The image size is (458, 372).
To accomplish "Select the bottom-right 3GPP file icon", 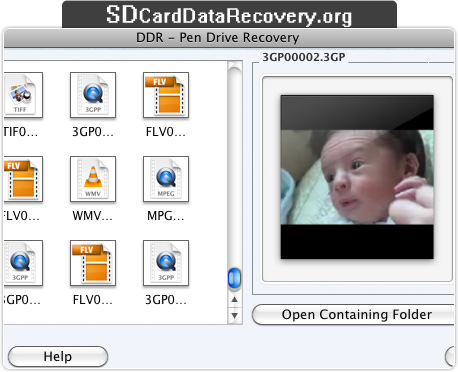I will tap(166, 263).
